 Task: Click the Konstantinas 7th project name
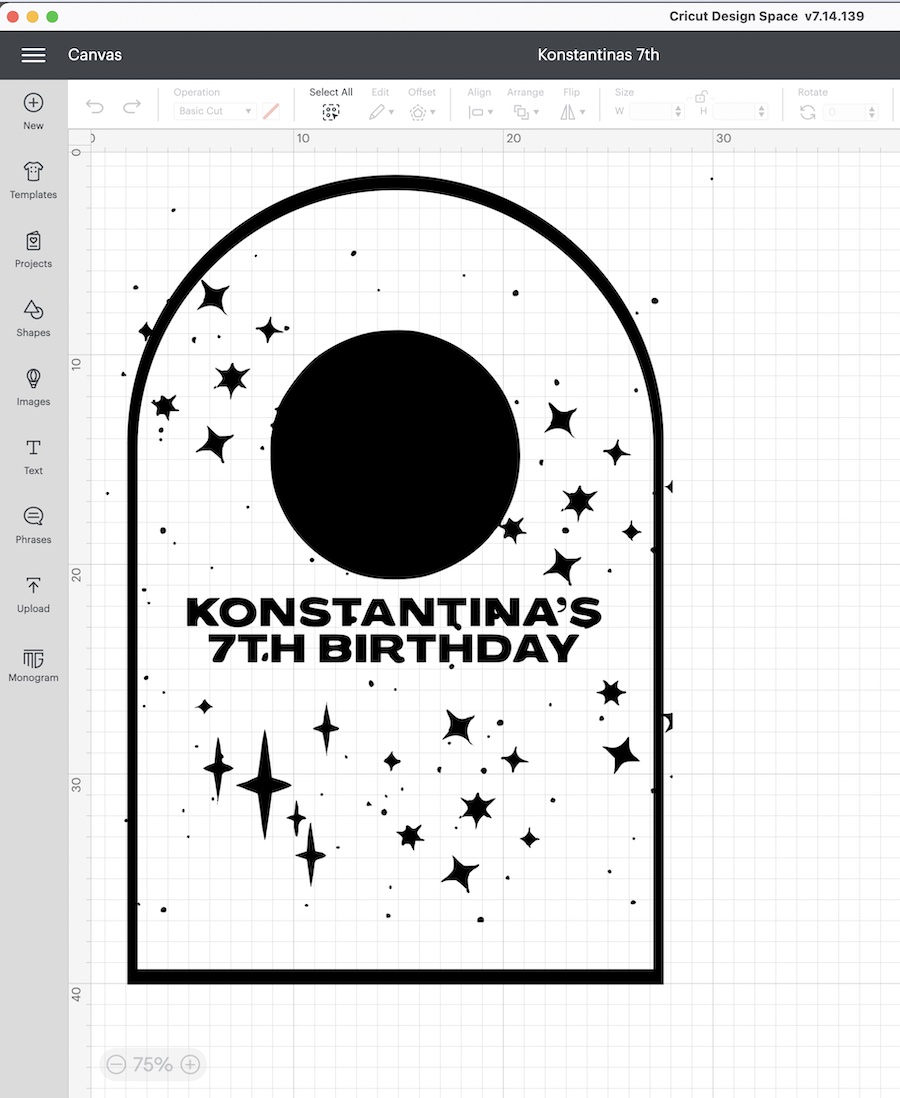pyautogui.click(x=598, y=55)
